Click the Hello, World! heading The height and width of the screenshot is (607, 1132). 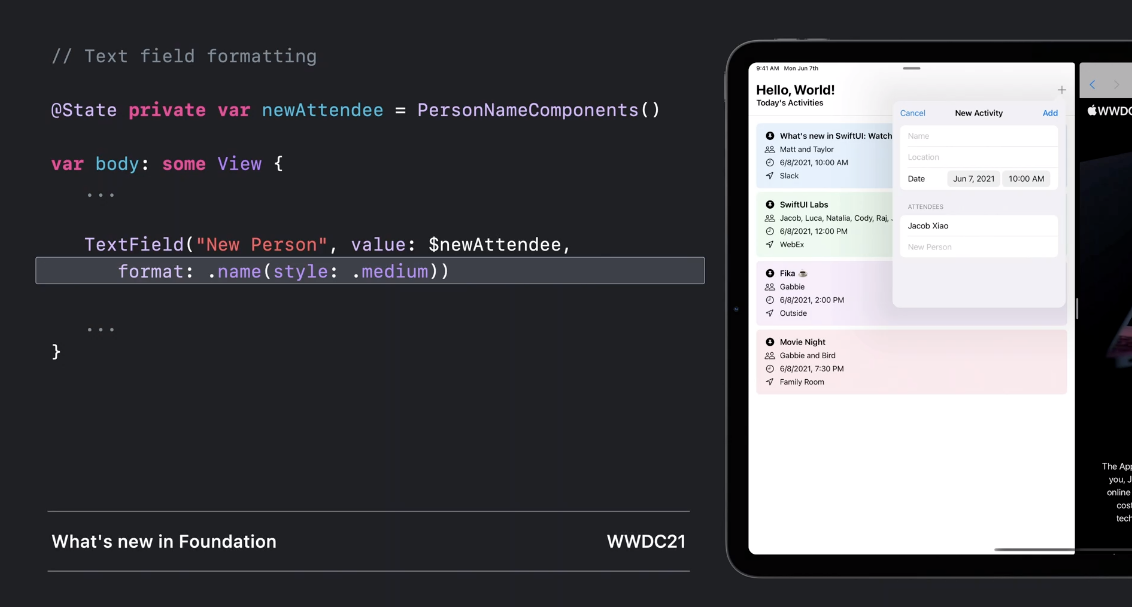(795, 90)
